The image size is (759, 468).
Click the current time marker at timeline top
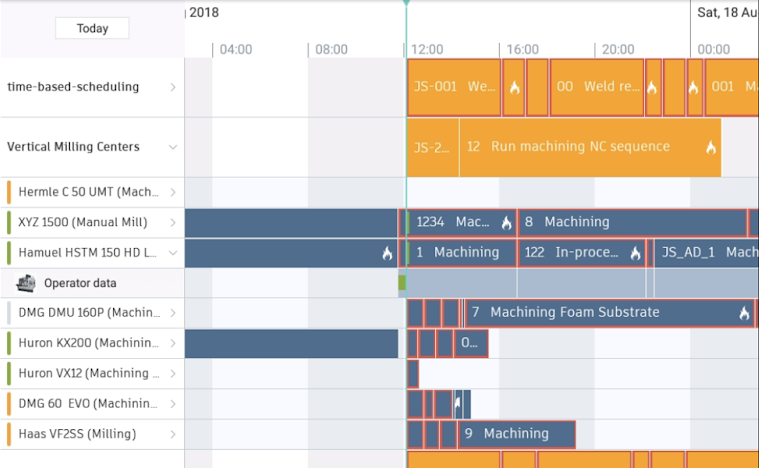tap(406, 3)
